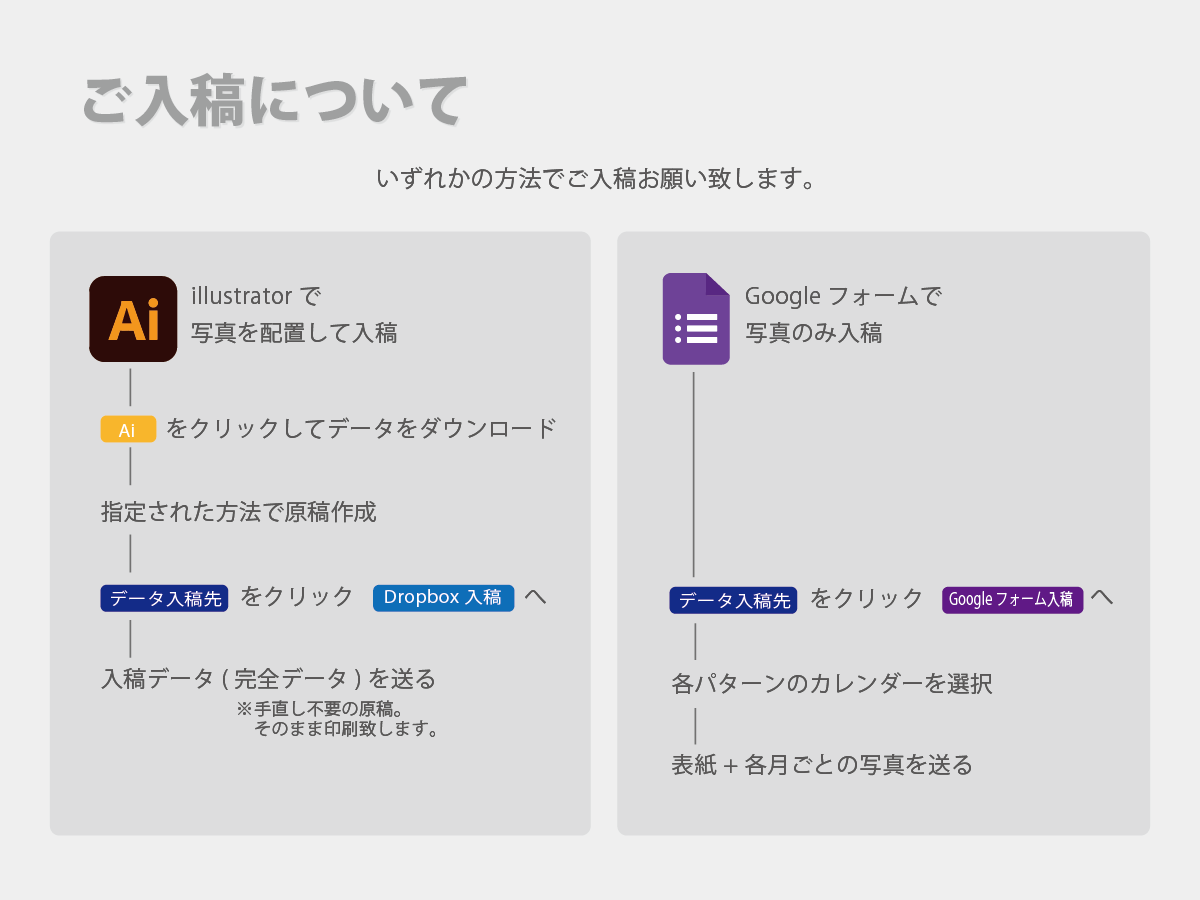Click the text illustrator で 写真を配置して入稿
The height and width of the screenshot is (900, 1200).
click(294, 315)
